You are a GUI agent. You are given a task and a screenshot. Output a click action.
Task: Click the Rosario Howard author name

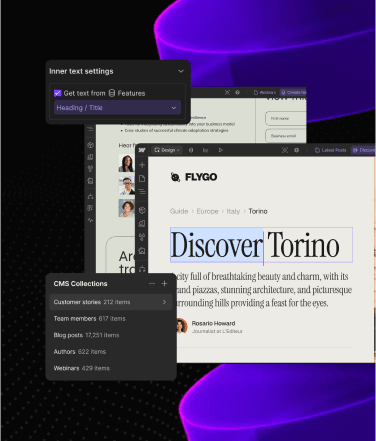(213, 323)
